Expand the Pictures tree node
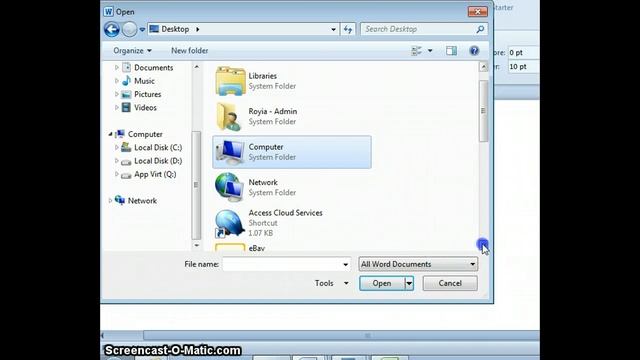This screenshot has height=360, width=640. coord(117,94)
